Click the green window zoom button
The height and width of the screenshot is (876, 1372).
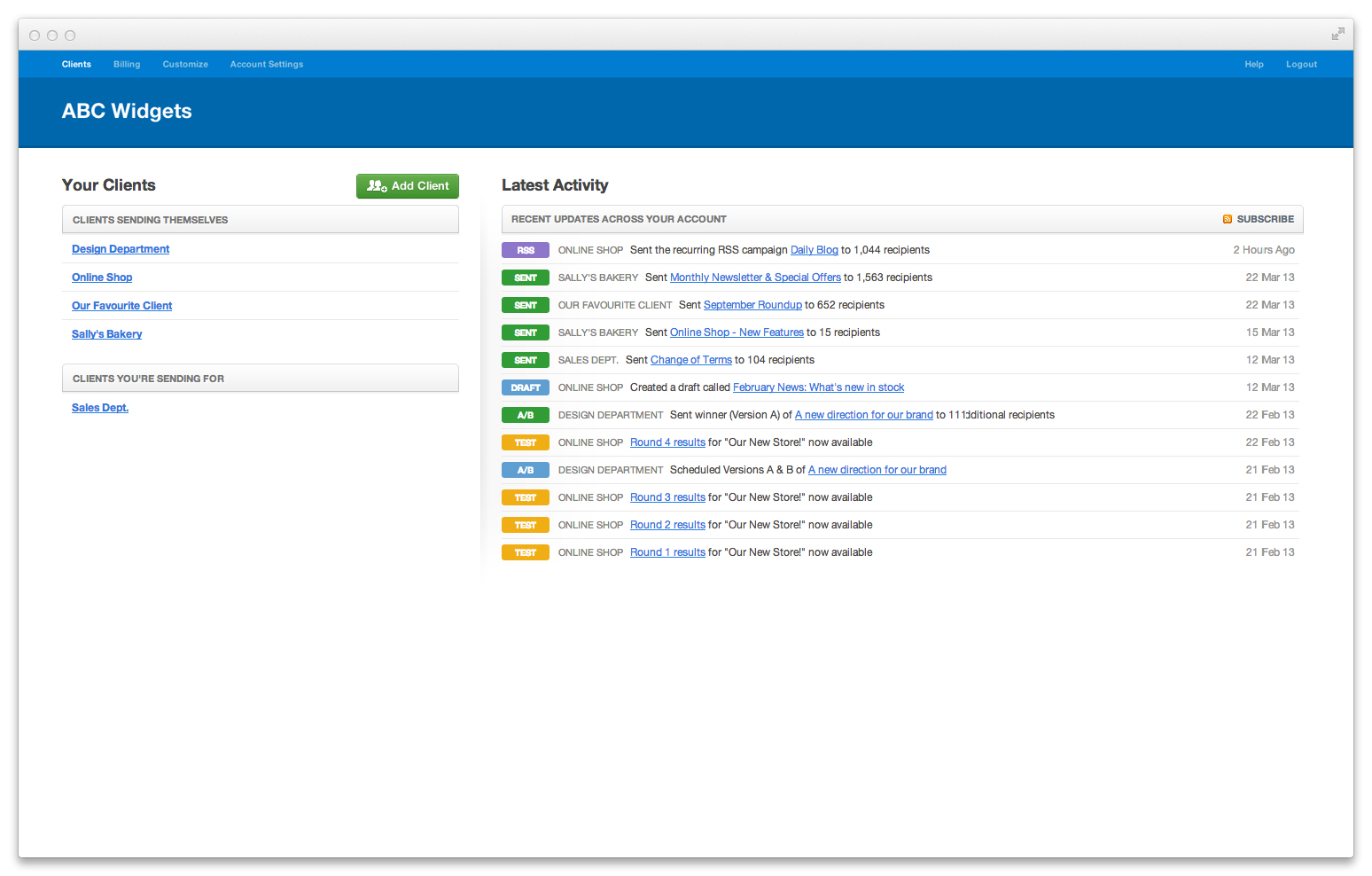[70, 35]
